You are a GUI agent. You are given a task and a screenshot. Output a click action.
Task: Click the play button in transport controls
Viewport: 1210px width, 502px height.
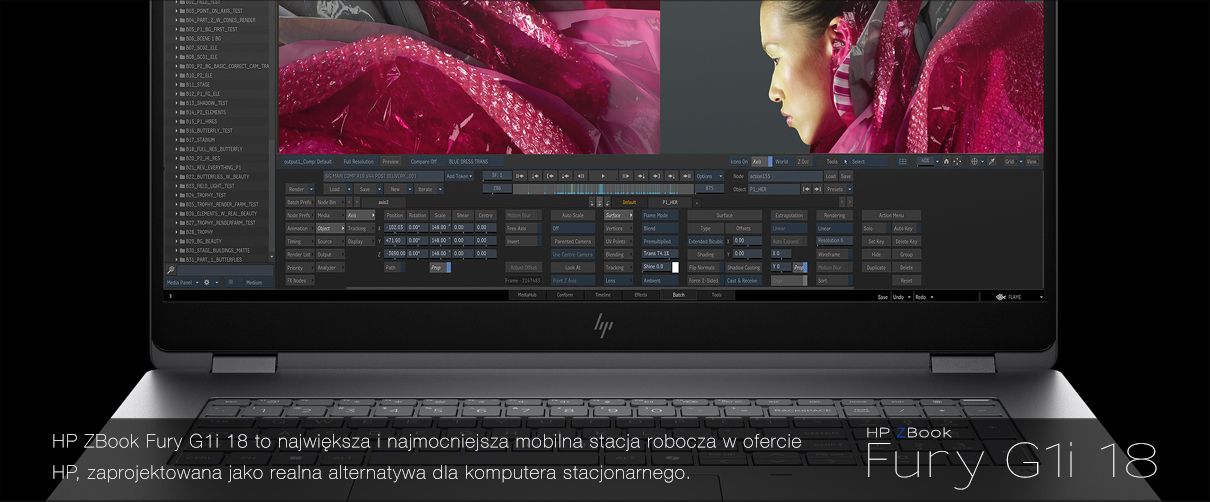click(x=602, y=176)
